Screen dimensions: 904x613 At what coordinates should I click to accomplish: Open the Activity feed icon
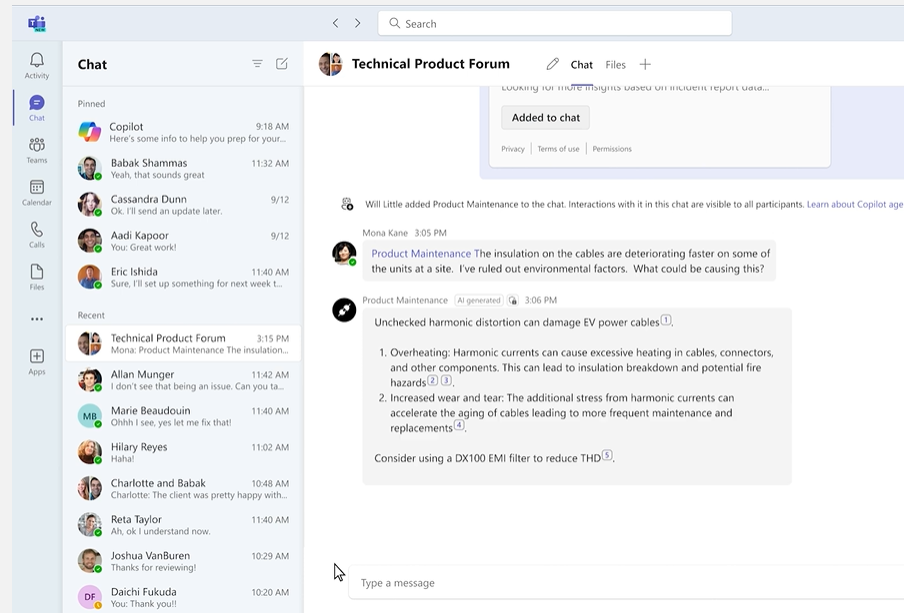point(37,65)
